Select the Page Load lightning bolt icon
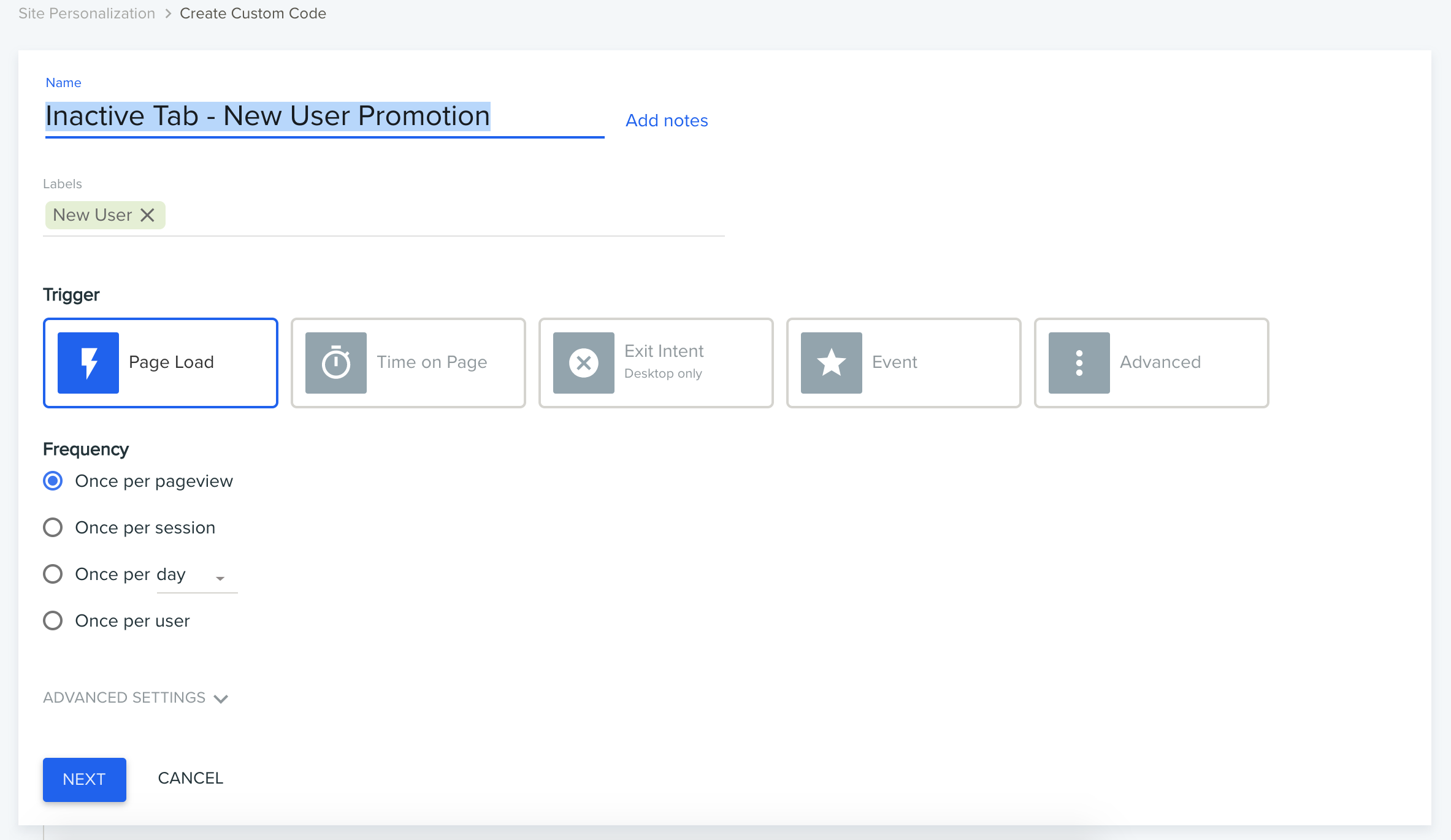Image resolution: width=1451 pixels, height=840 pixels. tap(88, 363)
